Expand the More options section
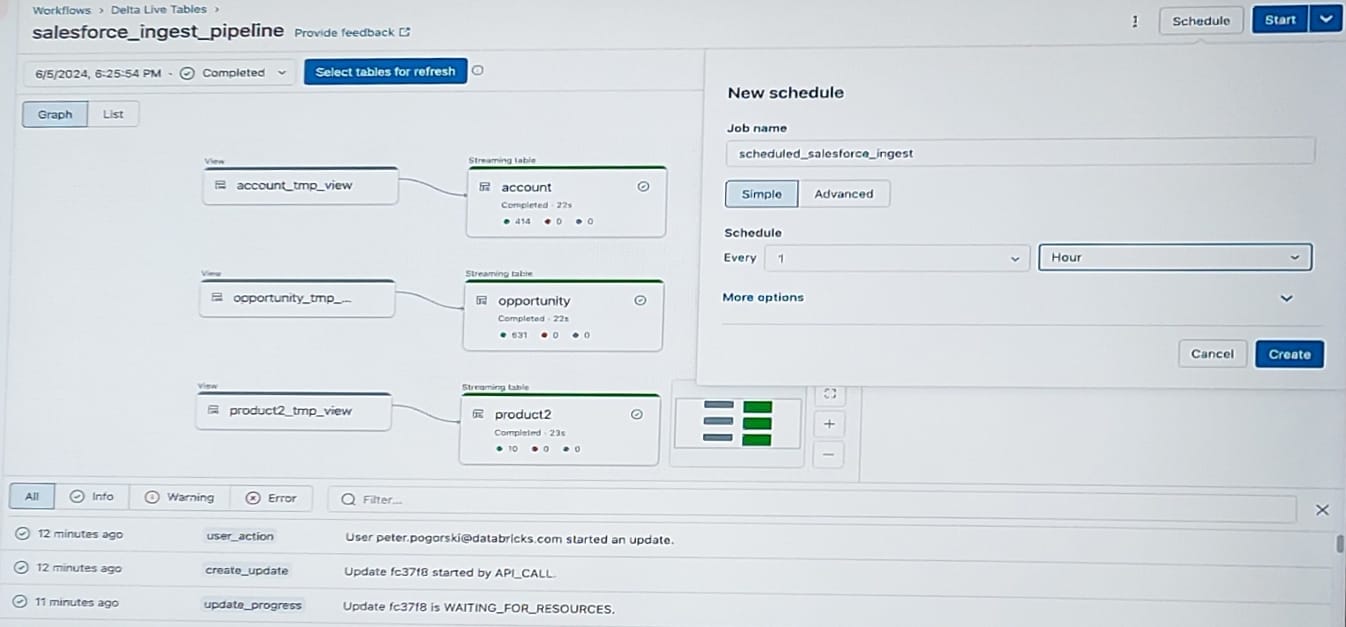Screen dimensions: 1346x627 click(1286, 298)
